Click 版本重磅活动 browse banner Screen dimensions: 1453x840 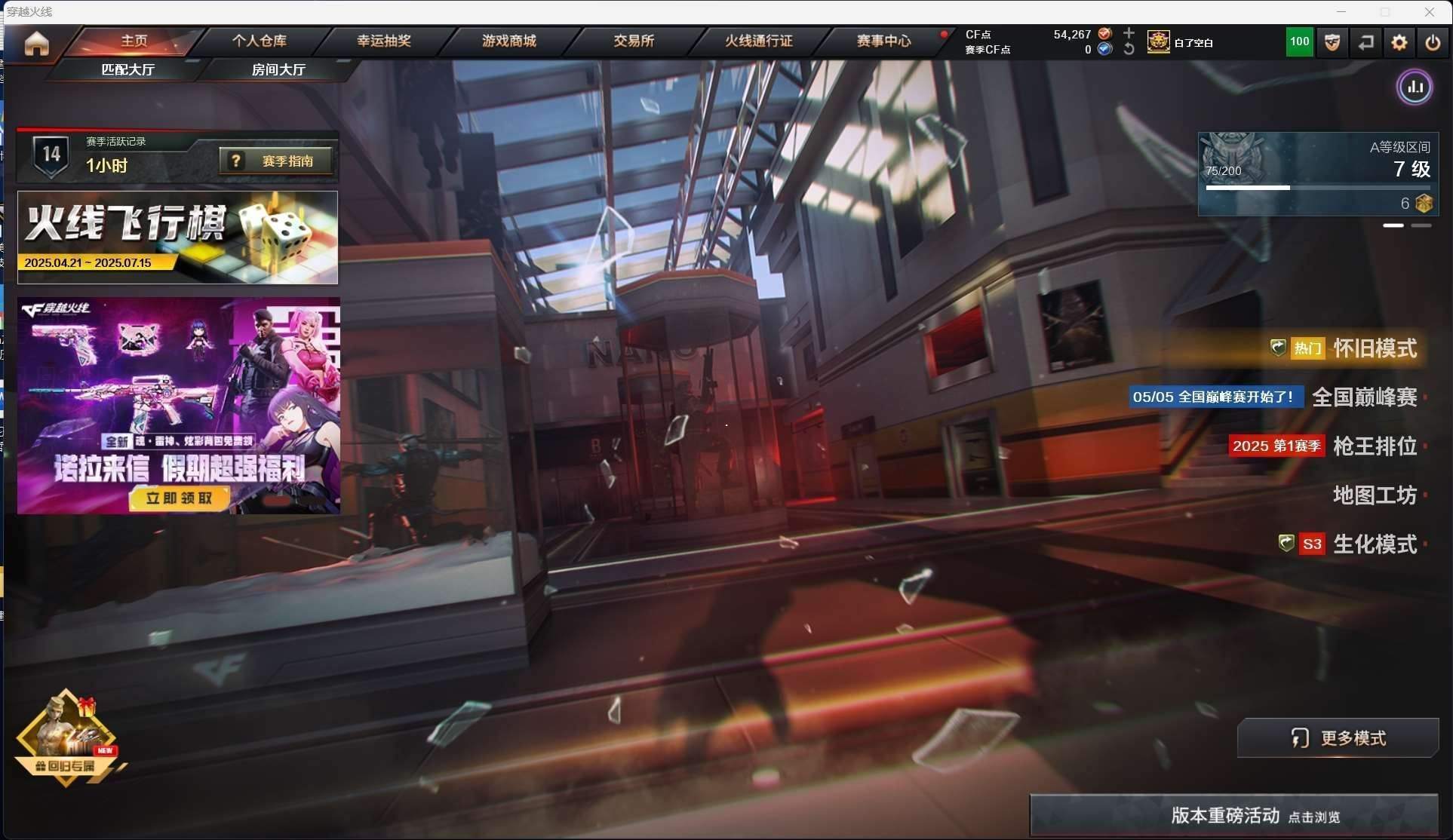pos(1234,815)
